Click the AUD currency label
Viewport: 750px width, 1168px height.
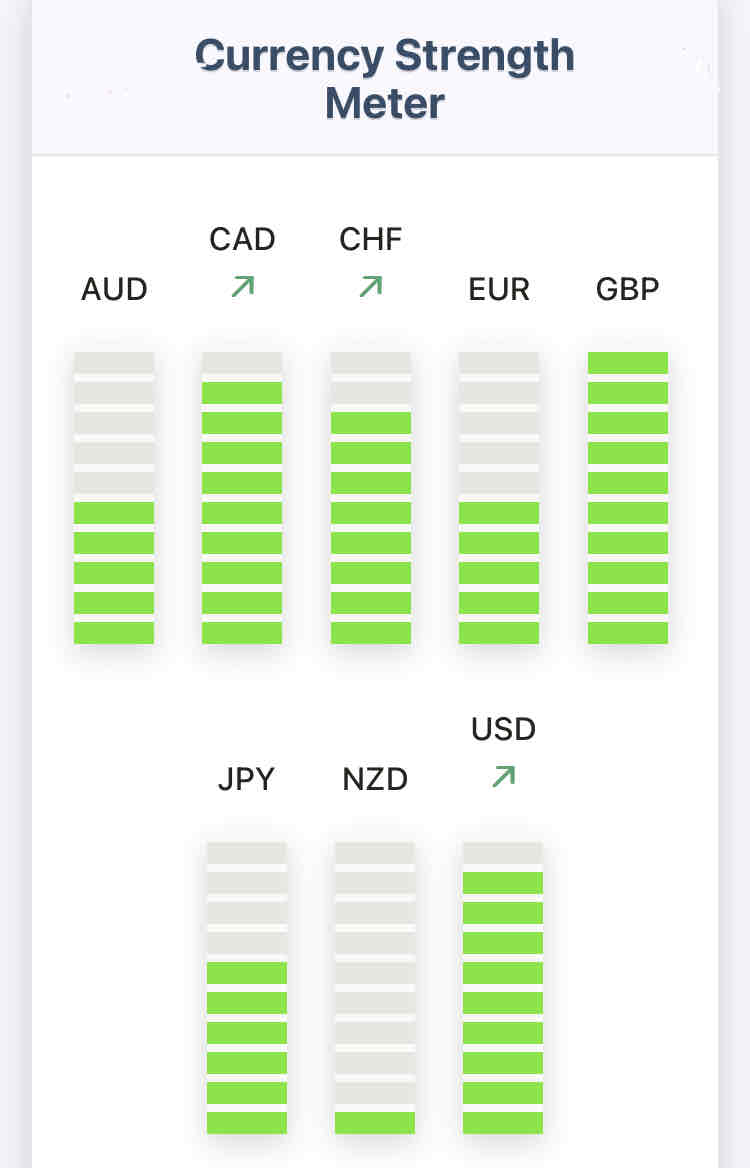point(114,290)
